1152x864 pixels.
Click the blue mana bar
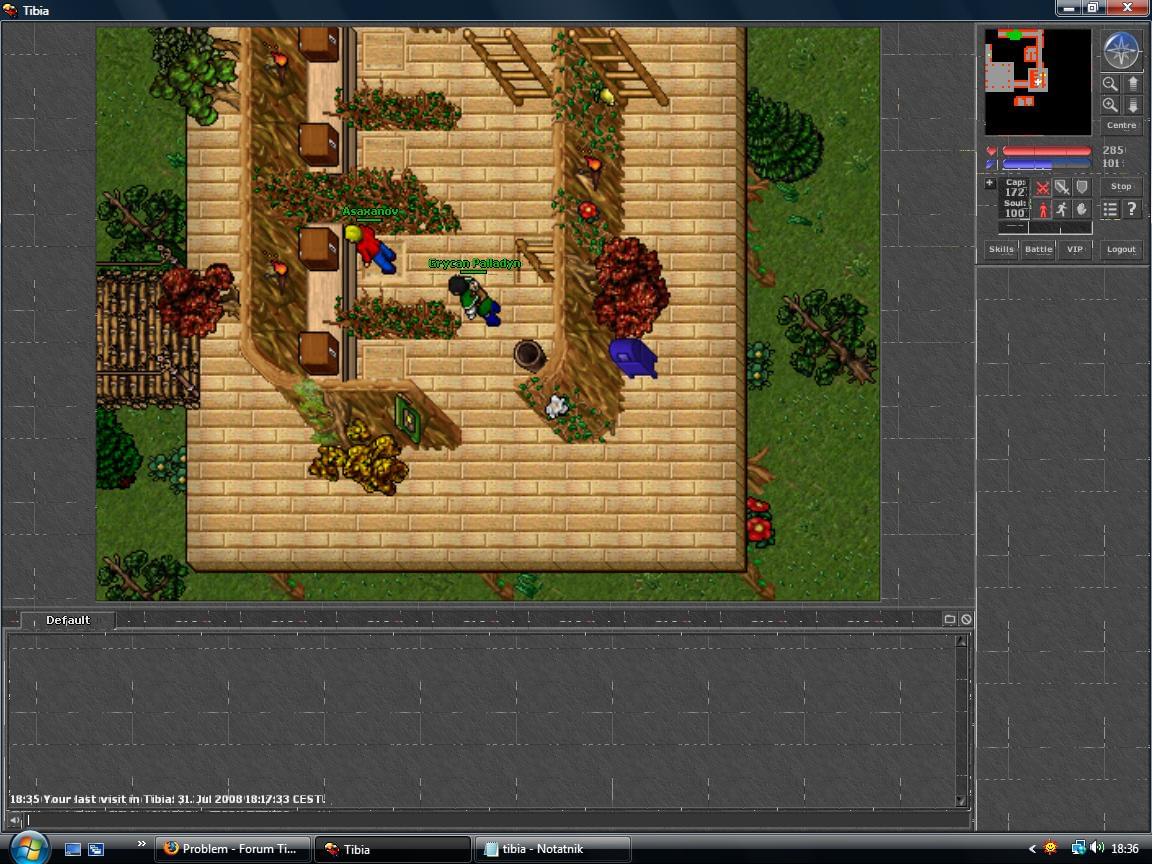tap(1047, 164)
